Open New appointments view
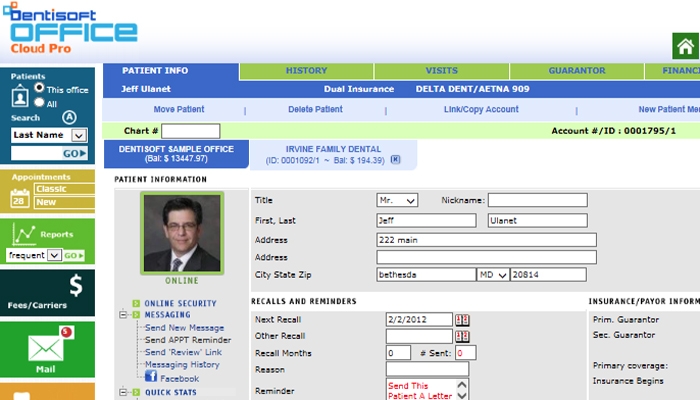This screenshot has width=700, height=400. pos(64,202)
